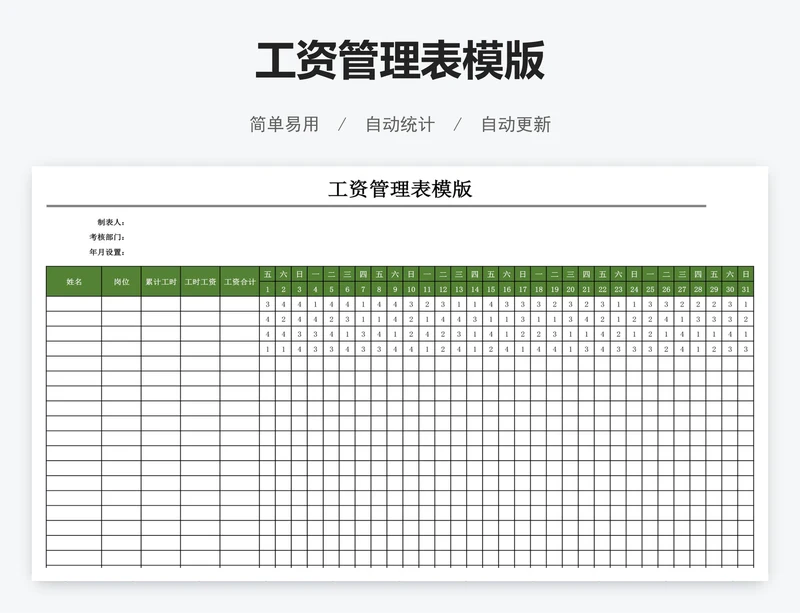Image resolution: width=800 pixels, height=613 pixels.
Task: Click green date header cell 26
Action: 666,289
